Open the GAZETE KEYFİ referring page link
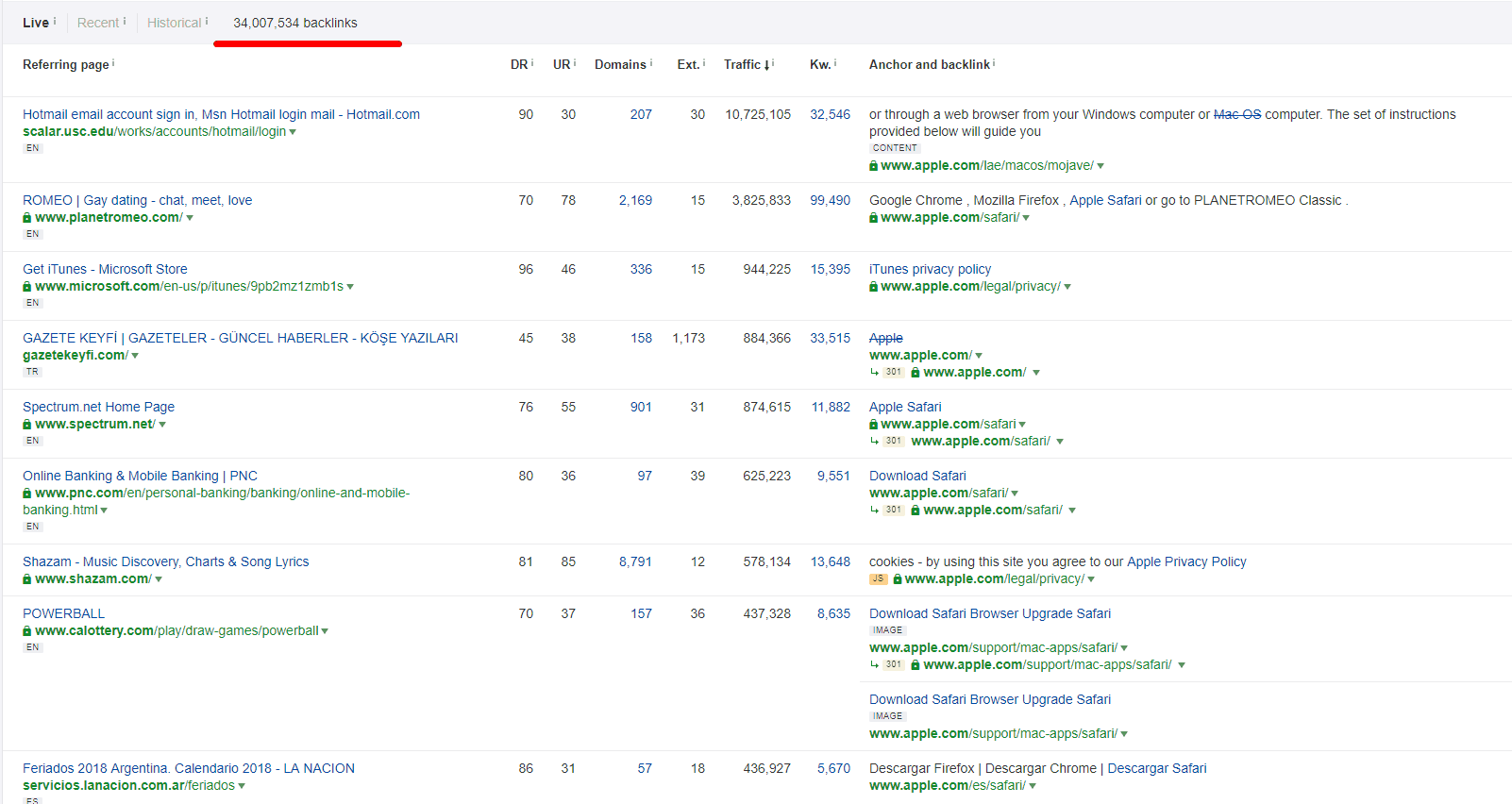Viewport: 1512px width, 804px height. (x=240, y=338)
